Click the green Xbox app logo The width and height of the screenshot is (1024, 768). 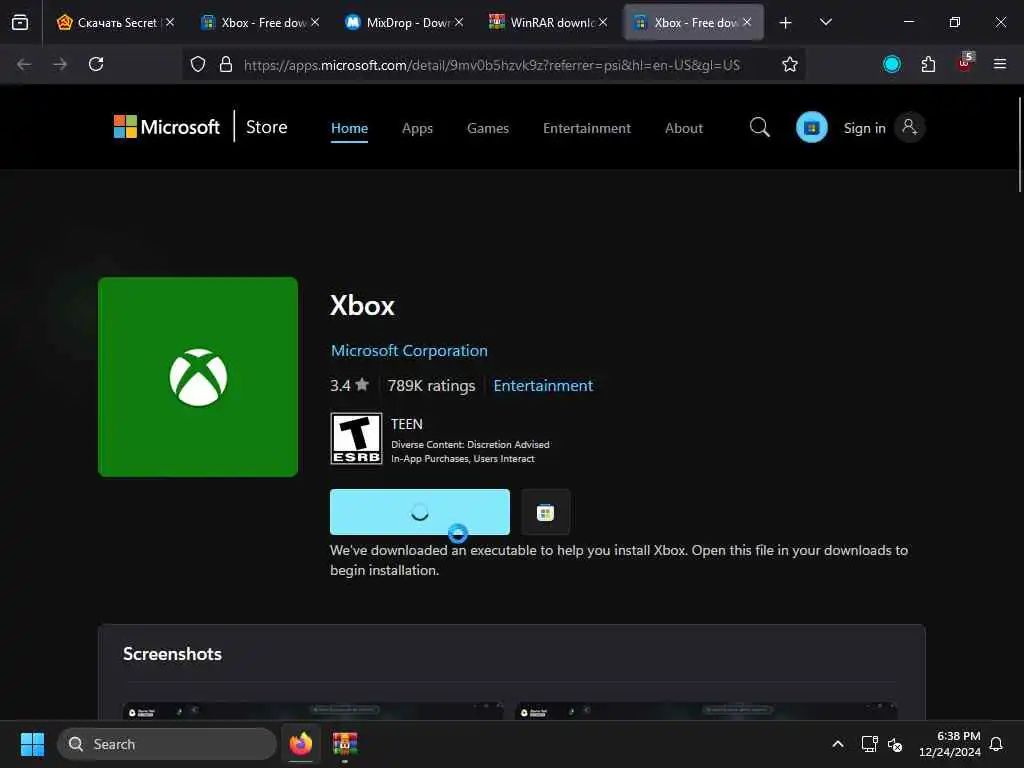(x=198, y=377)
